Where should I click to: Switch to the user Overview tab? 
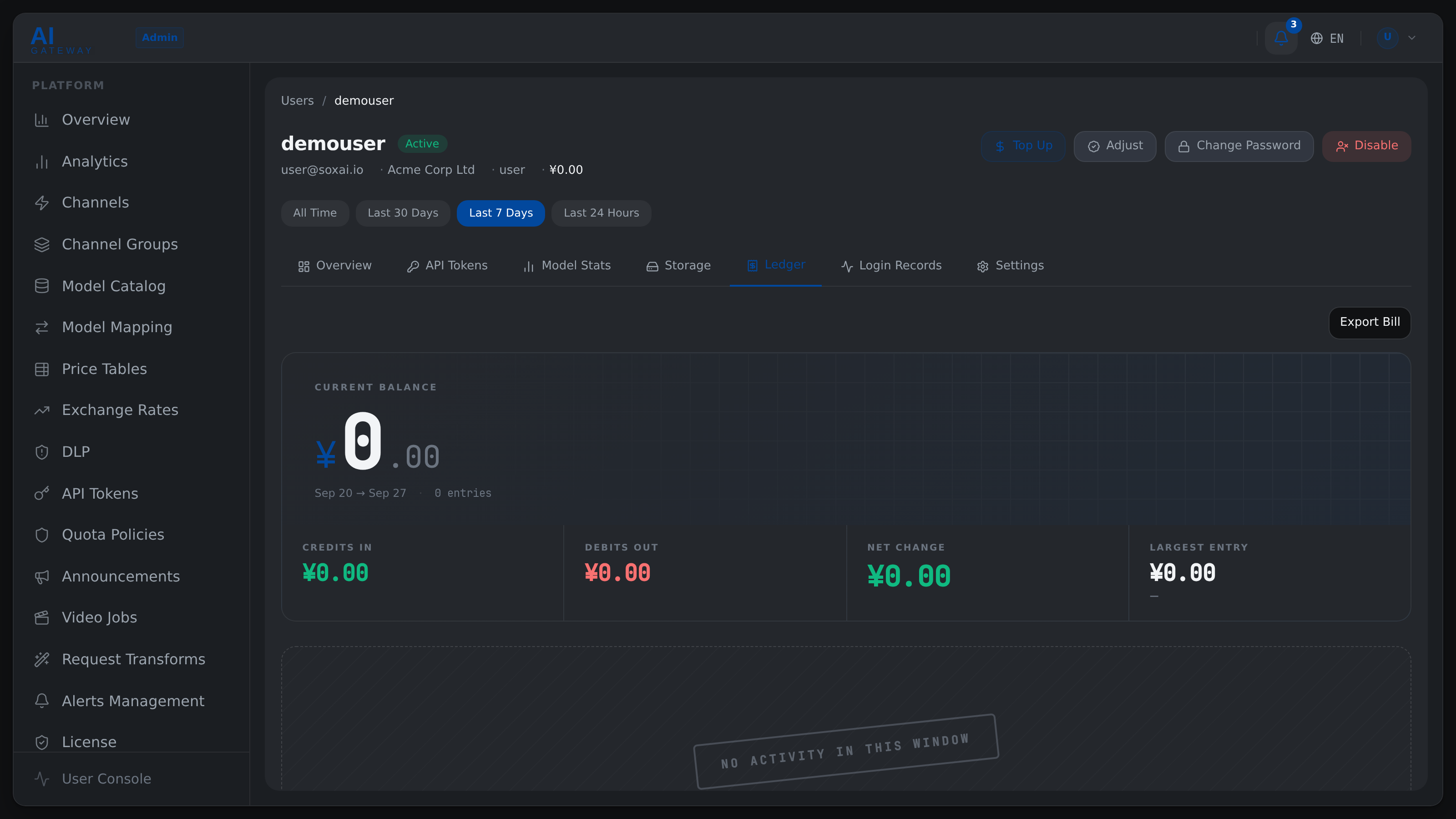tap(334, 266)
